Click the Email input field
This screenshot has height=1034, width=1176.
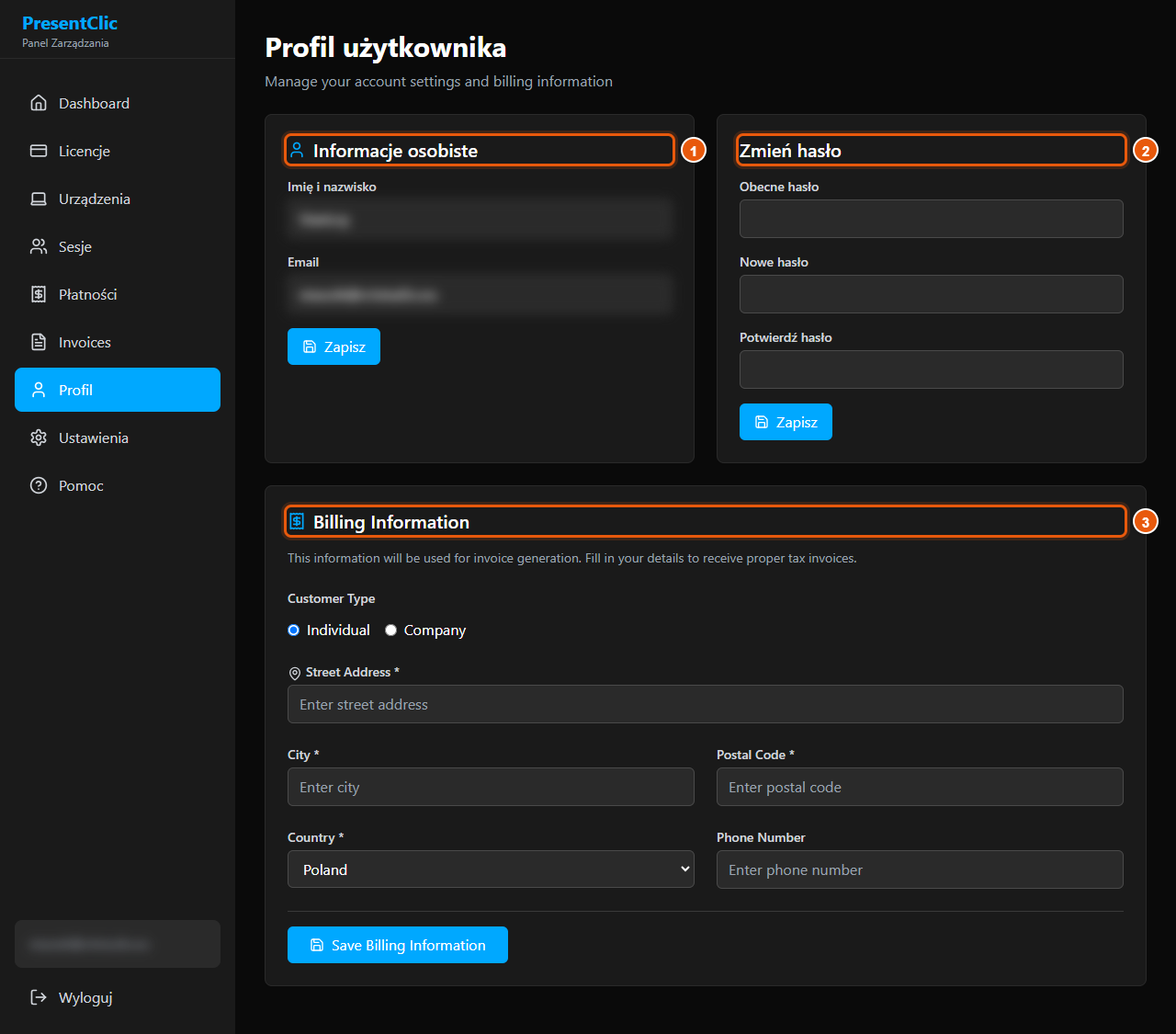coord(480,294)
